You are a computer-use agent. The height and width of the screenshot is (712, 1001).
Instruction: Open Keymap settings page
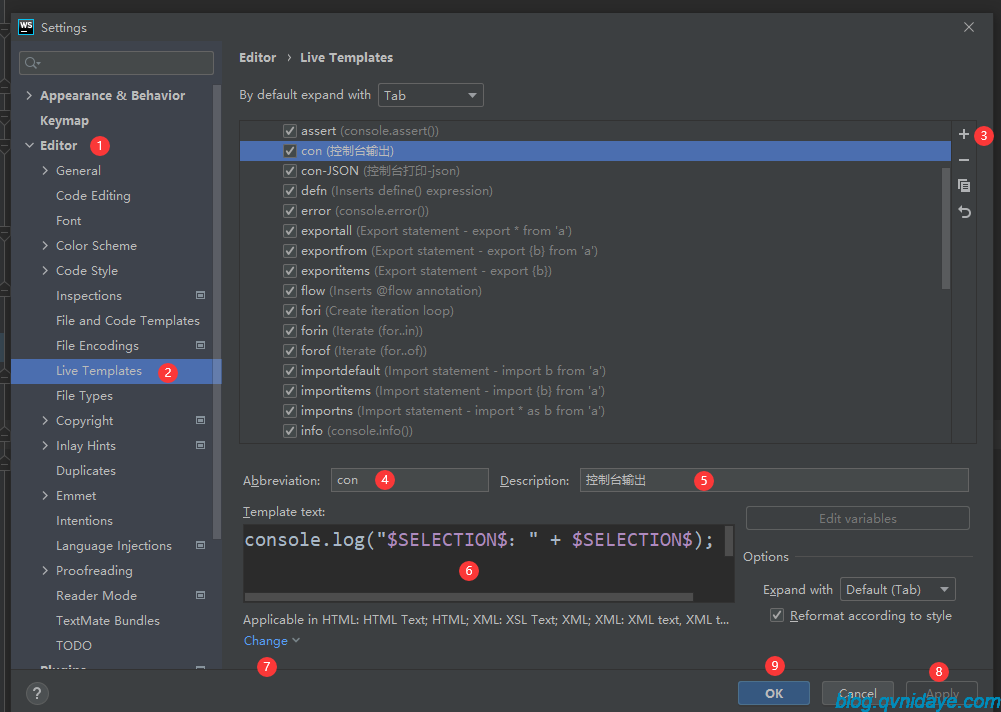click(64, 121)
